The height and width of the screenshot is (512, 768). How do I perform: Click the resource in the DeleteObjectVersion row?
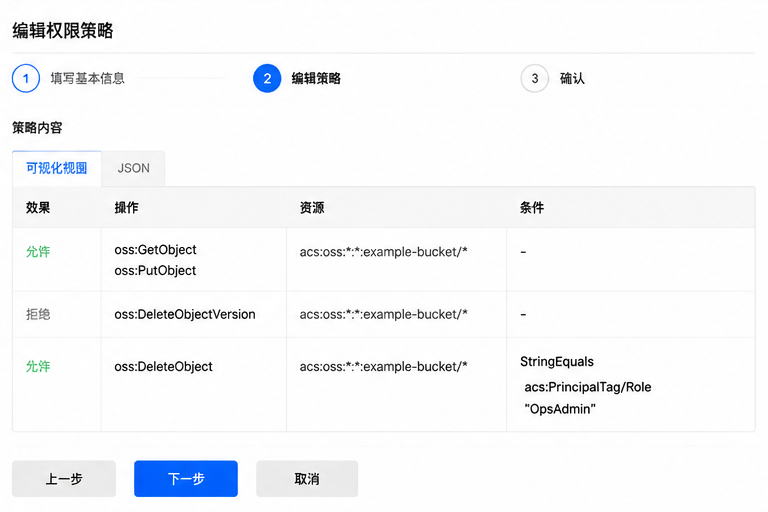(384, 315)
